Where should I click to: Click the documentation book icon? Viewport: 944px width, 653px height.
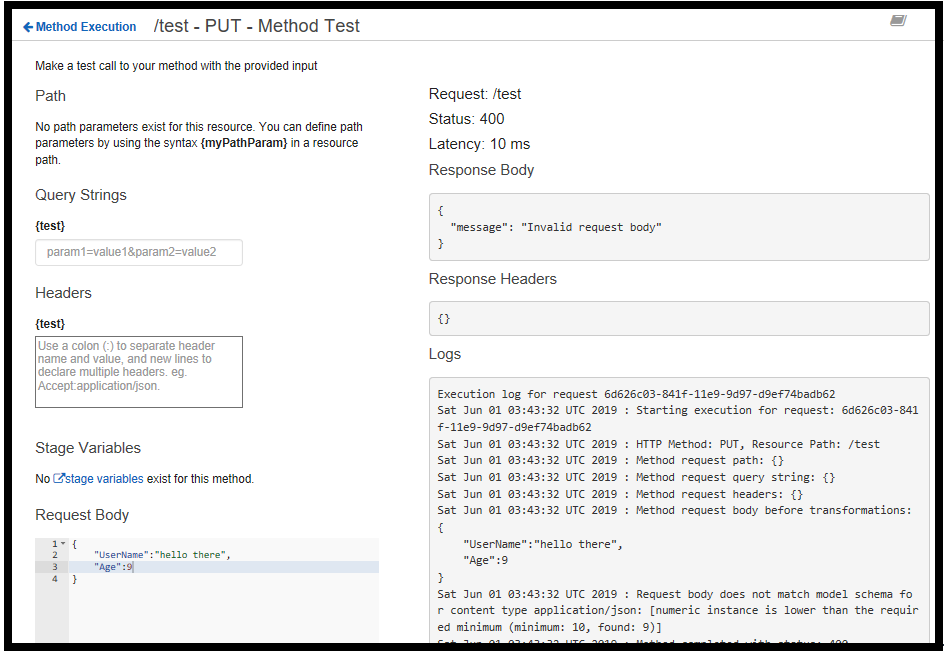(897, 21)
